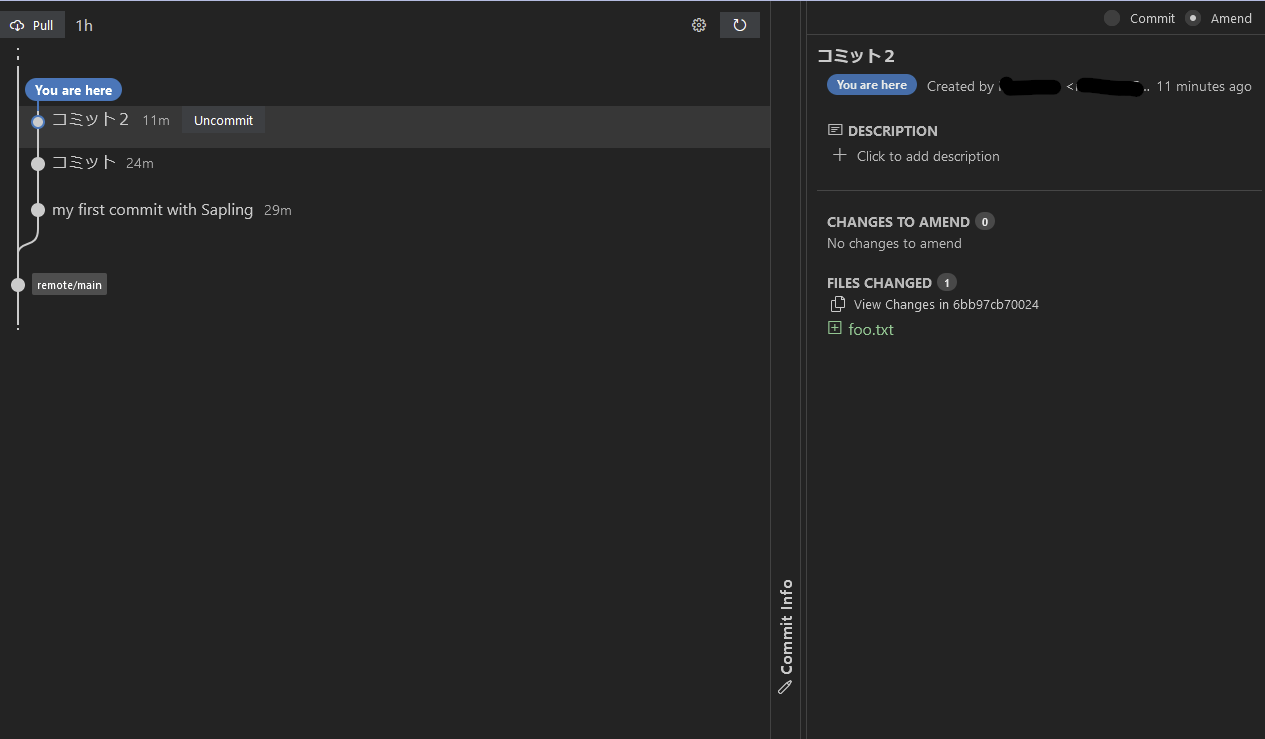
Task: Click the 'Click to add description' field
Action: click(927, 156)
